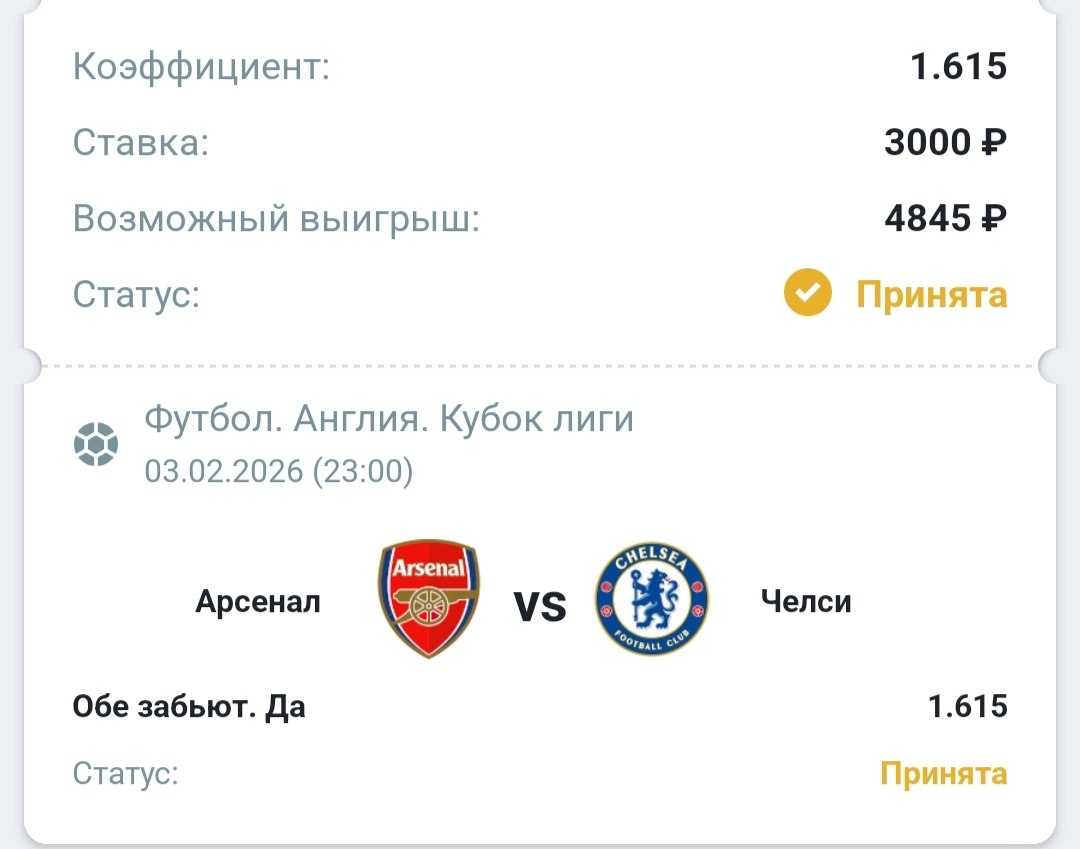
Task: Click the Обе забьют. Да bet selection
Action: 189,707
